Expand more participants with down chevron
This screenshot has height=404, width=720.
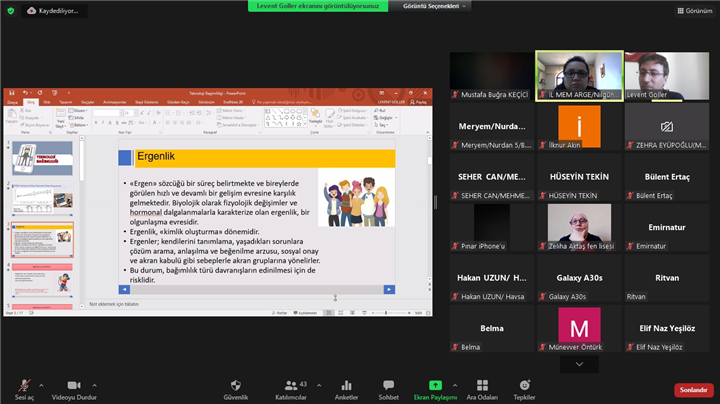tap(579, 365)
